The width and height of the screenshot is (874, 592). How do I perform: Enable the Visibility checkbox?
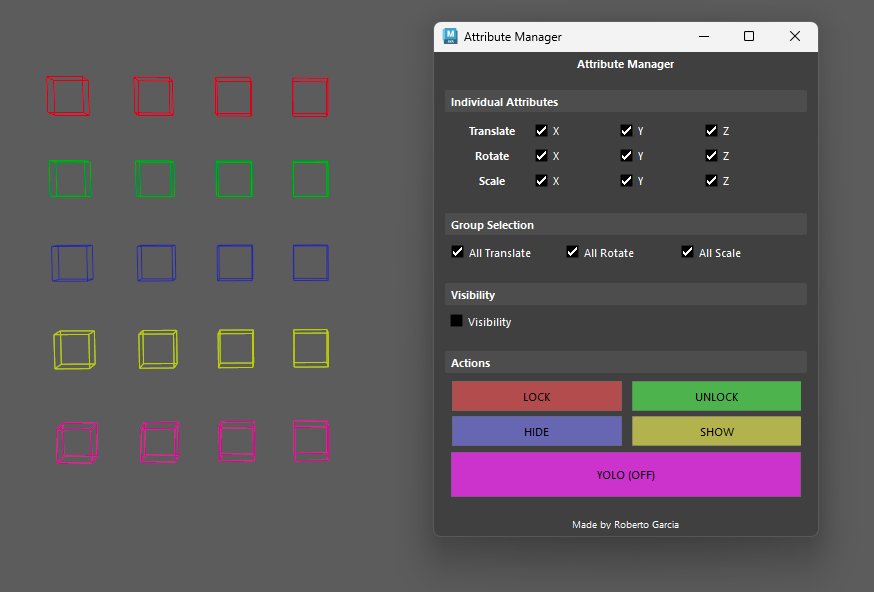pos(457,321)
